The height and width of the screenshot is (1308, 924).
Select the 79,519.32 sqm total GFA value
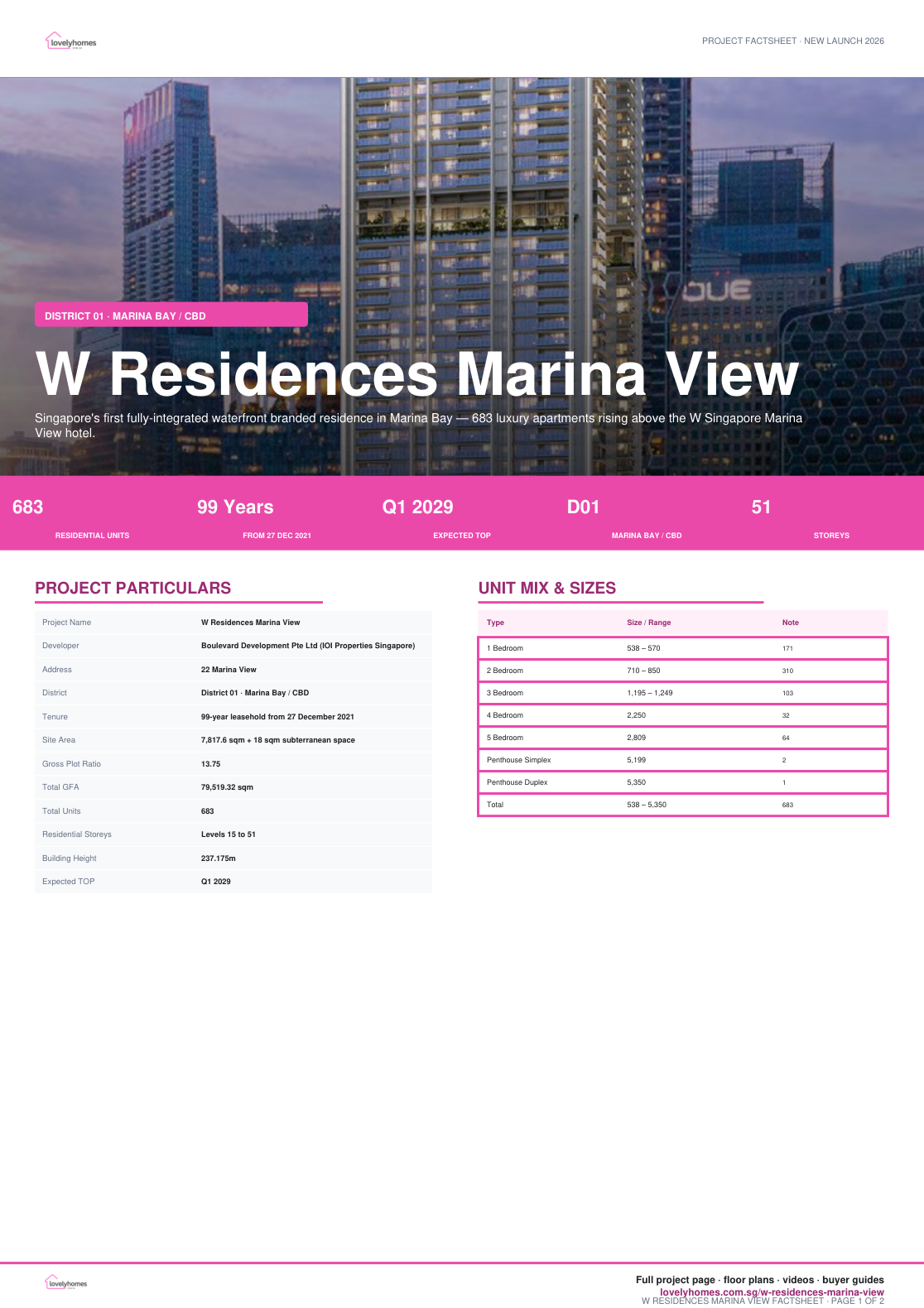tap(227, 787)
